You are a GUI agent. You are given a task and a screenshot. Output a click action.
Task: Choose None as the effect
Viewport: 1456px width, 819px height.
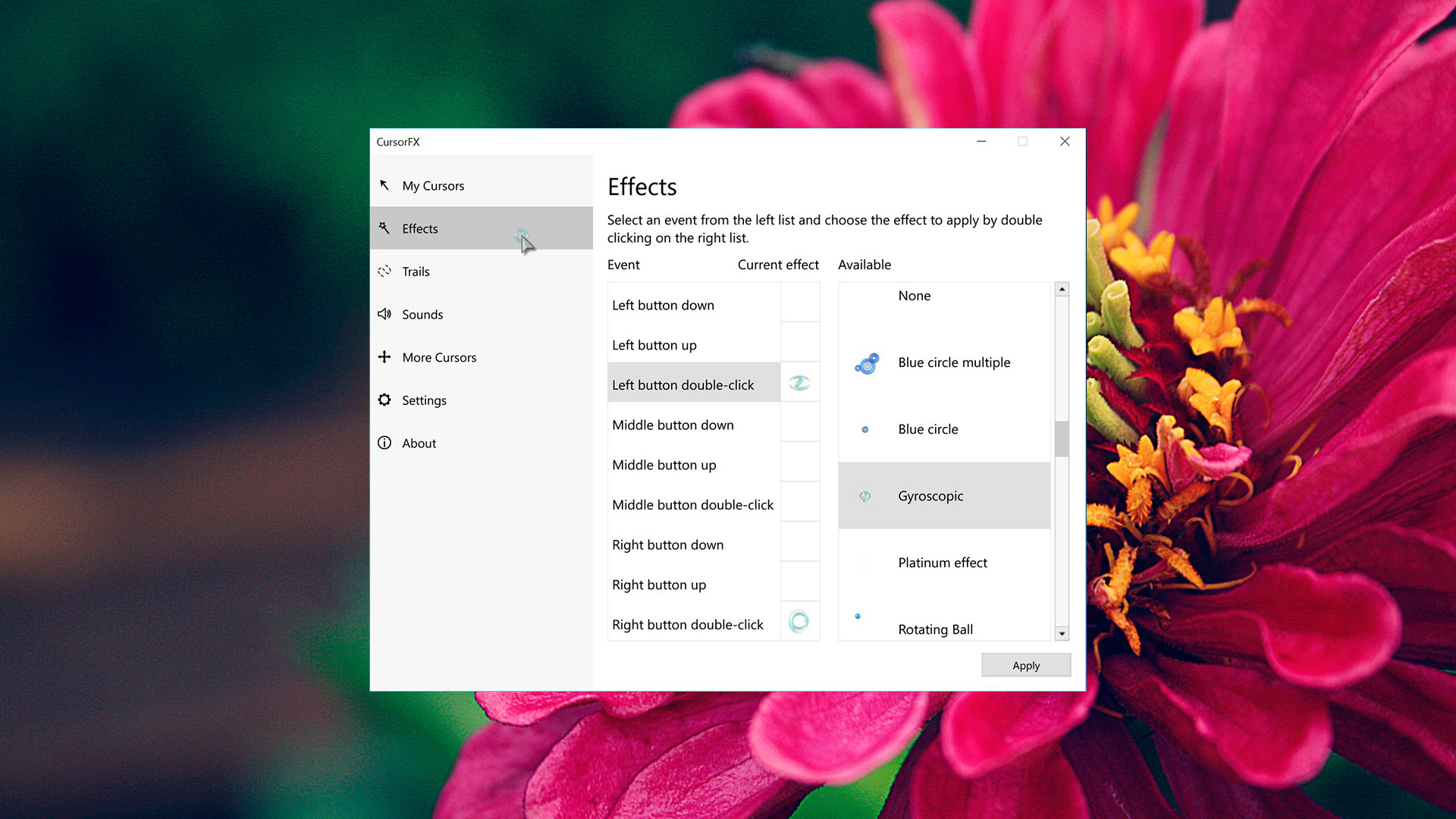[x=914, y=296]
